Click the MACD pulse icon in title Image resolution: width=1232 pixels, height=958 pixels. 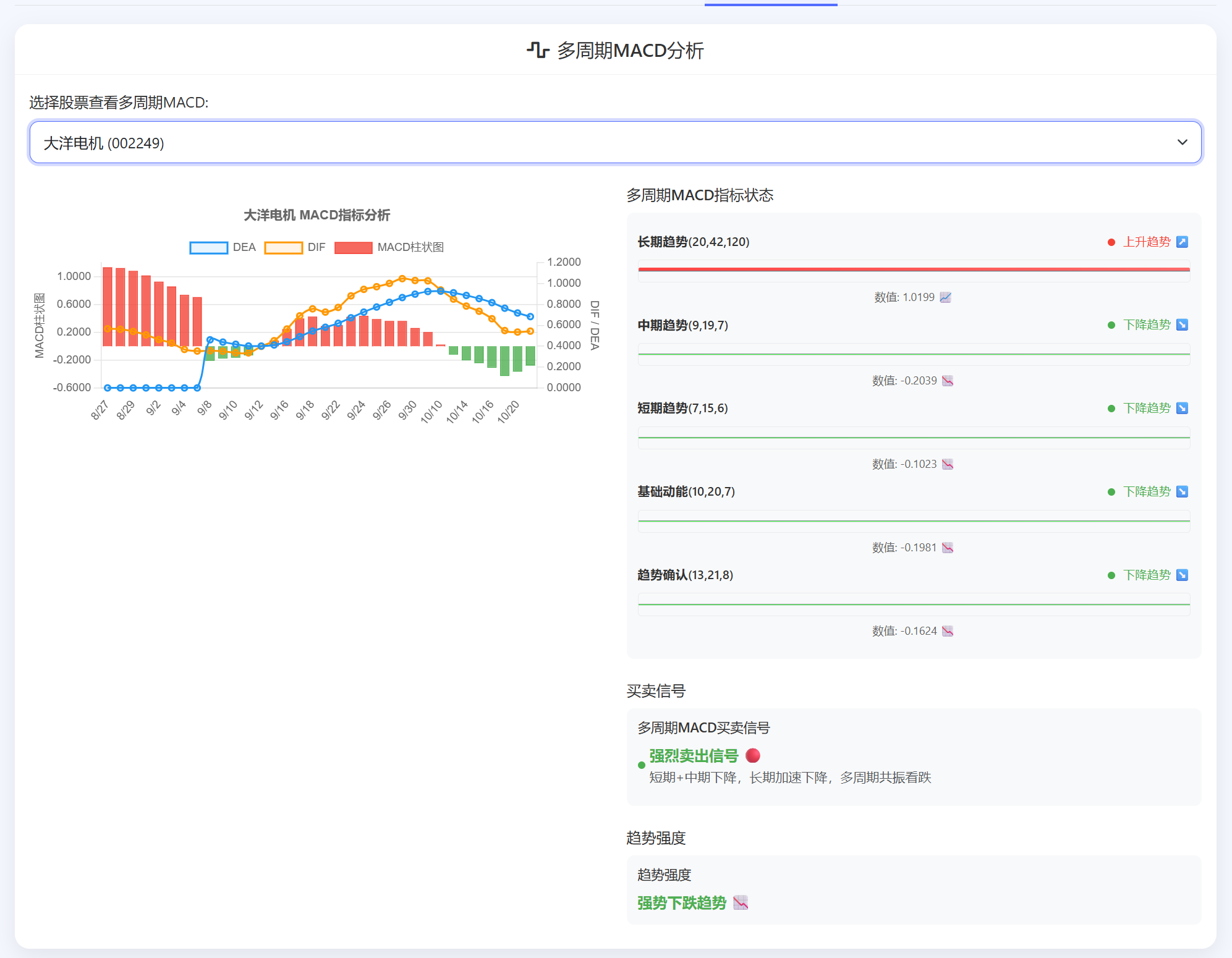538,50
